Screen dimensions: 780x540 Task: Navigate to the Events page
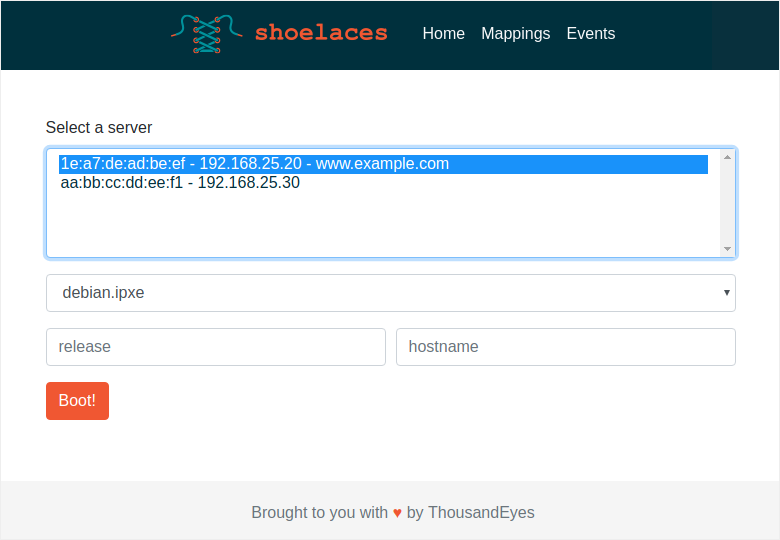[590, 33]
